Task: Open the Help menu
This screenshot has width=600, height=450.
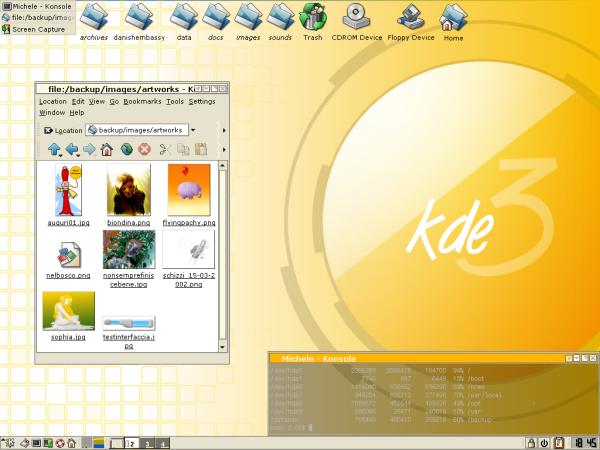Action: [77, 112]
